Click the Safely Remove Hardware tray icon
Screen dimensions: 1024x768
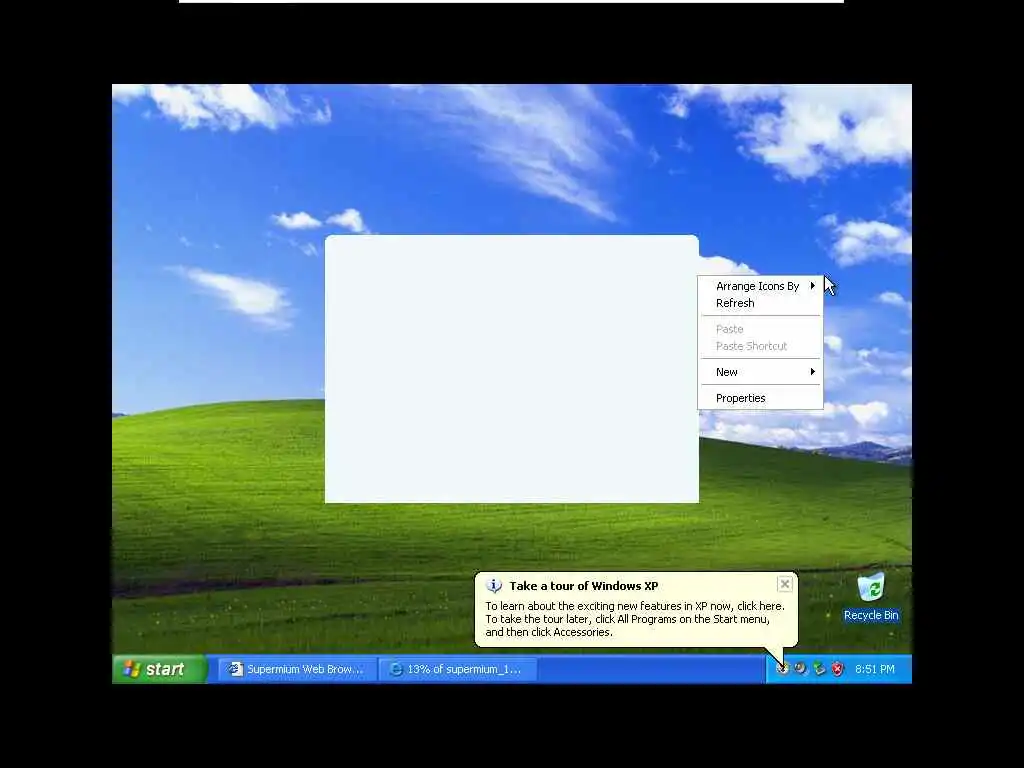pyautogui.click(x=819, y=668)
